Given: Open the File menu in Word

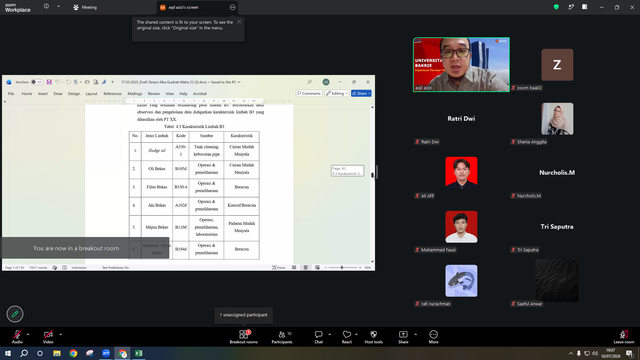Looking at the screenshot, I should pos(11,93).
